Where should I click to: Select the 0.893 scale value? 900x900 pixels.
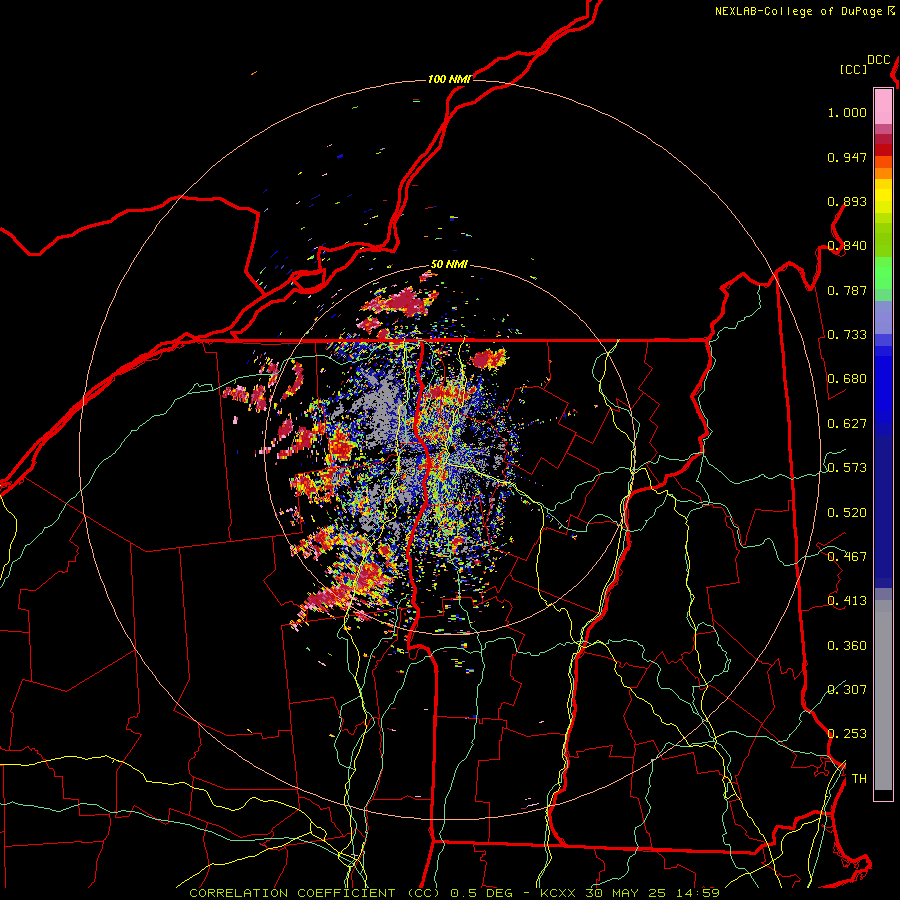847,201
